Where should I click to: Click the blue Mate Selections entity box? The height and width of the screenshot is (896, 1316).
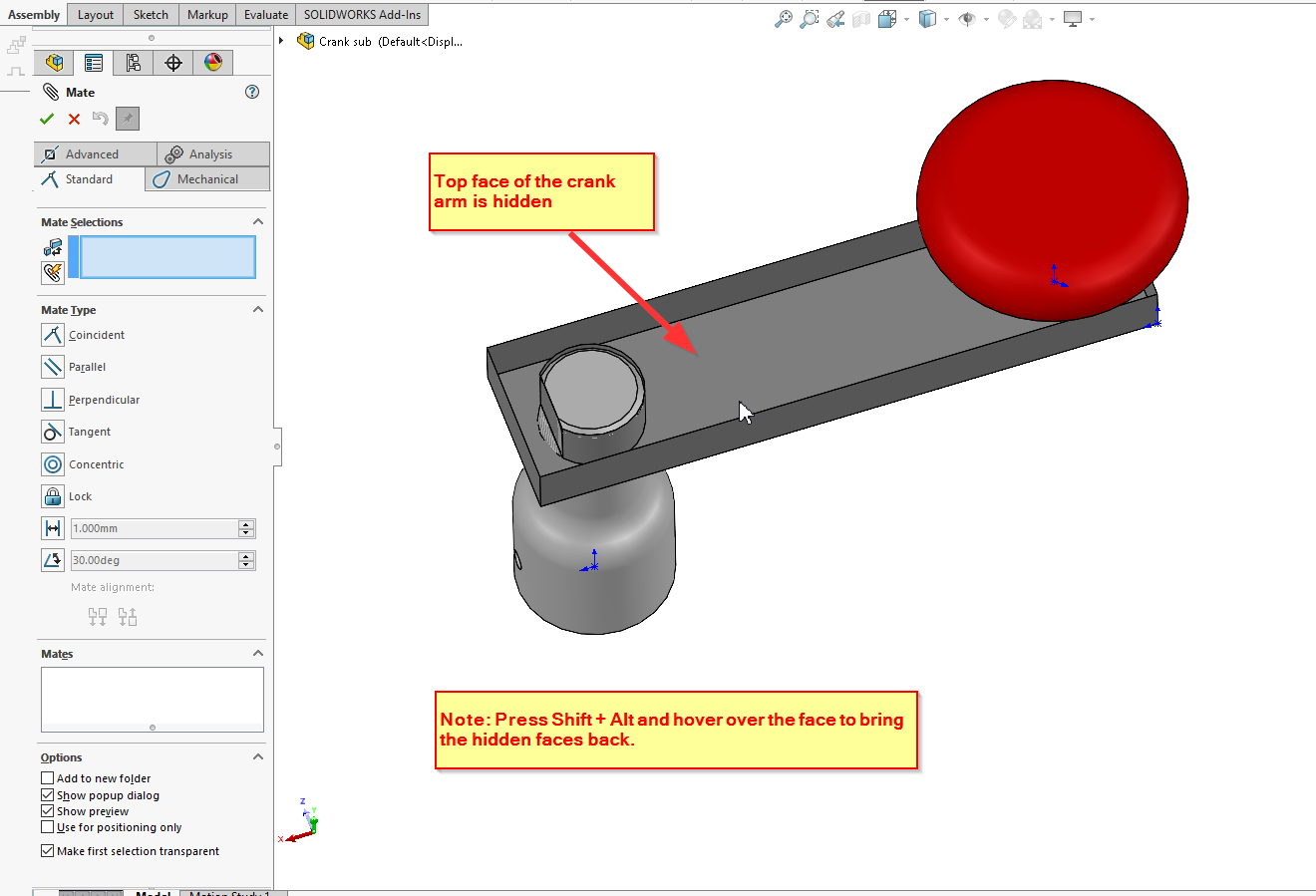click(167, 257)
